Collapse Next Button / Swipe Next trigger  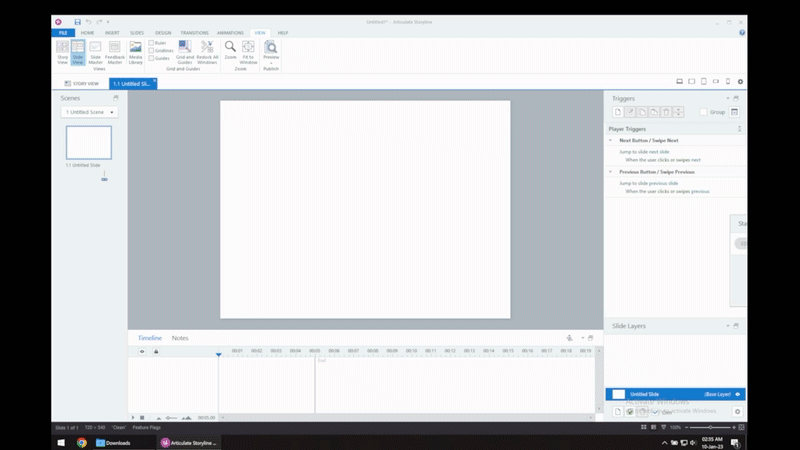click(611, 141)
